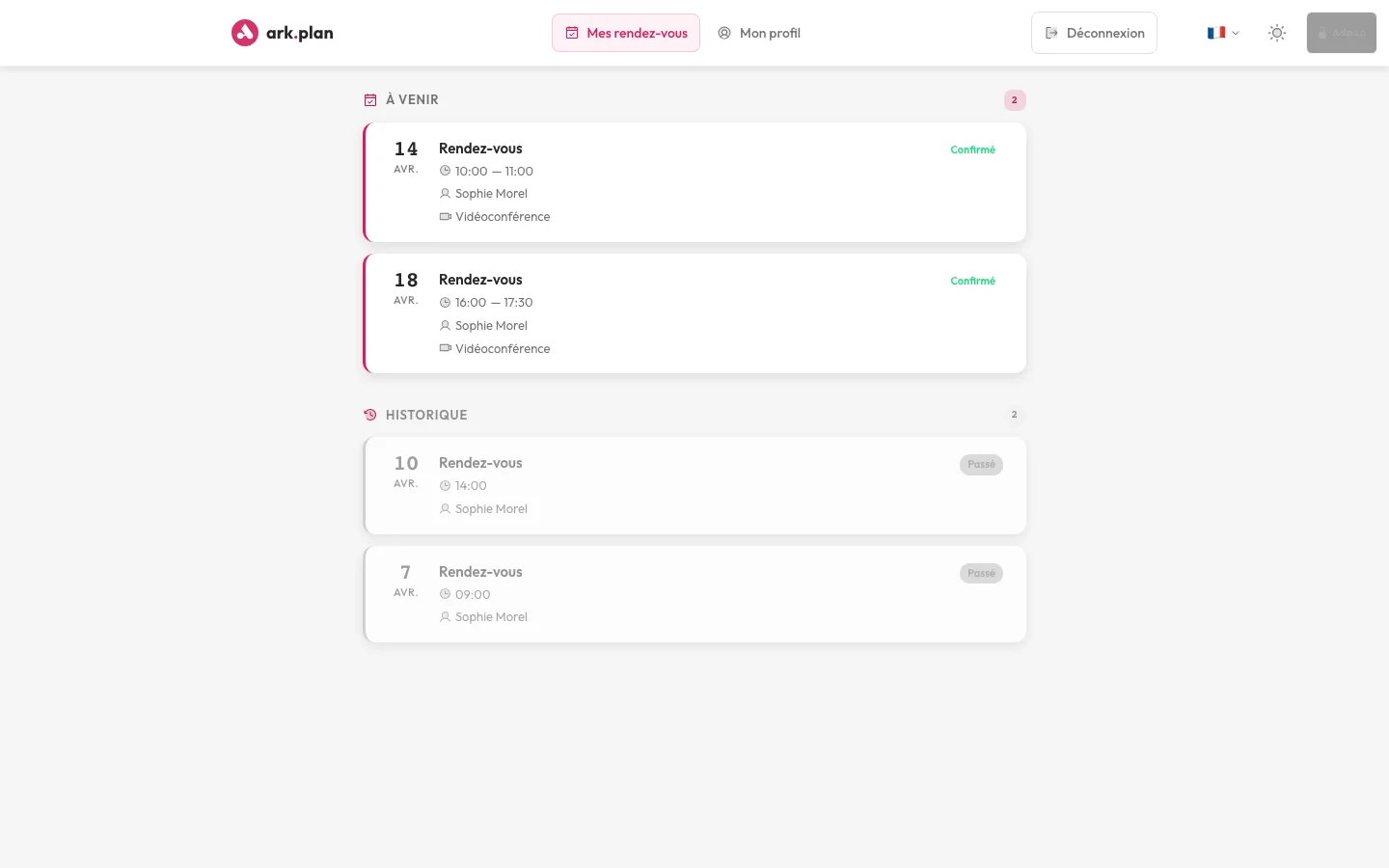Click the ark.plan logo icon
The width and height of the screenshot is (1389, 868).
pyautogui.click(x=245, y=33)
